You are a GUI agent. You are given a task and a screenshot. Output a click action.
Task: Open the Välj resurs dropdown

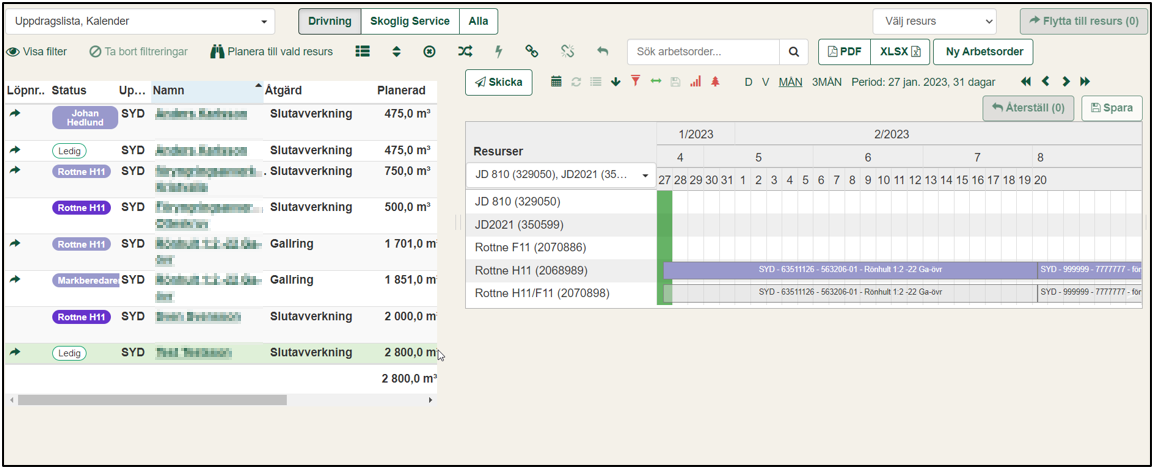934,21
